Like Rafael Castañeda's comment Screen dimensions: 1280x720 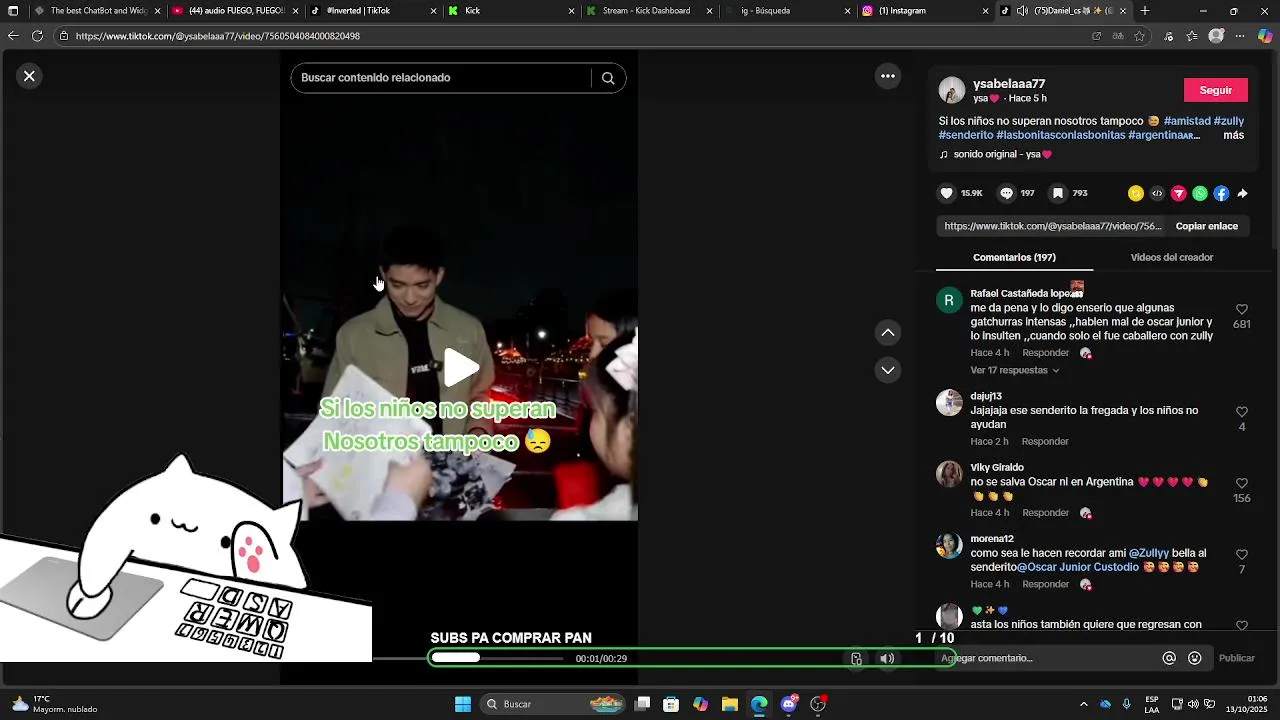(x=1241, y=310)
